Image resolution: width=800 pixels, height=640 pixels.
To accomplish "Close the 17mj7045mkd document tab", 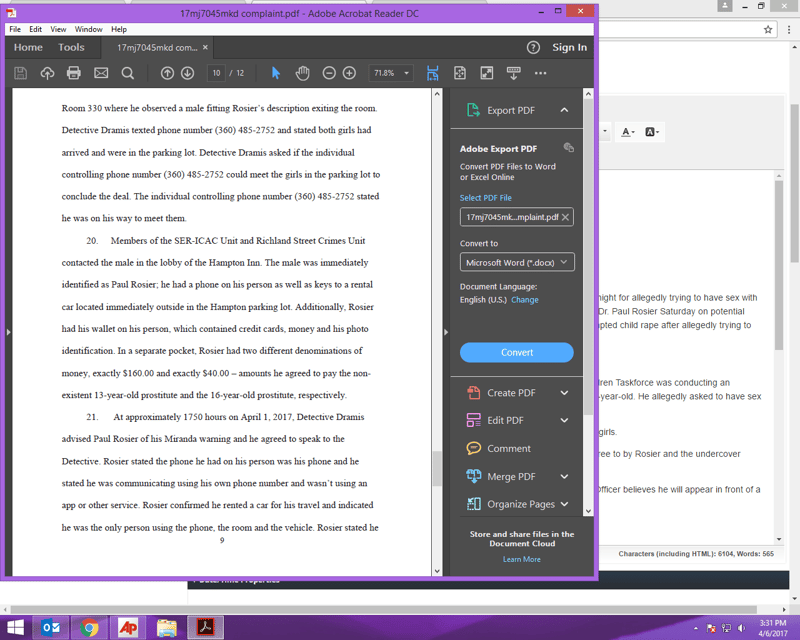I will pos(205,47).
